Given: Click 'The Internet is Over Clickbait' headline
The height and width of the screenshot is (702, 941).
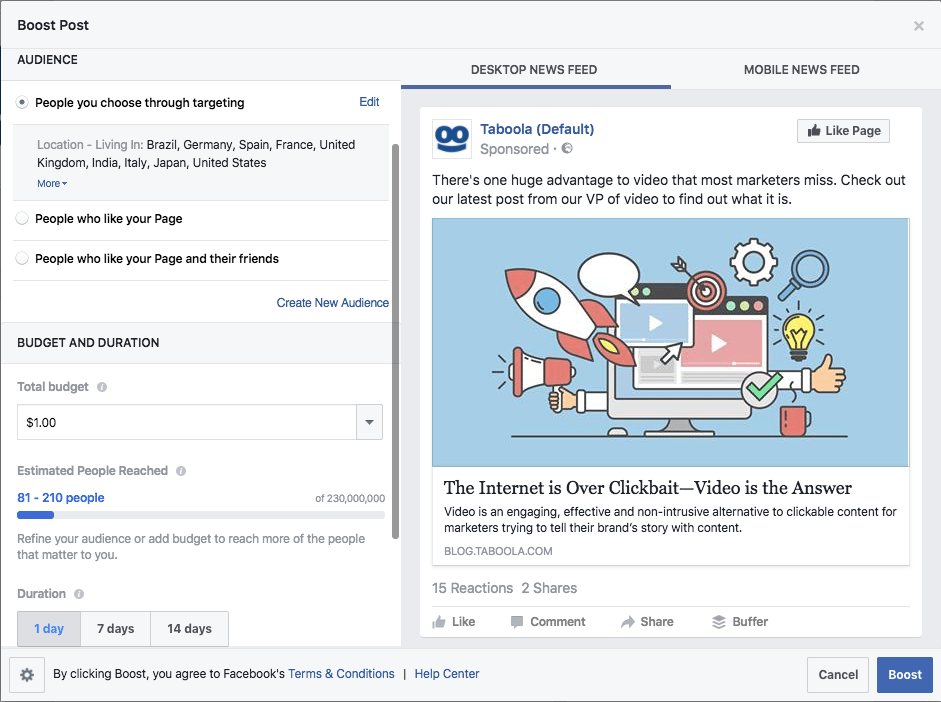Looking at the screenshot, I should coord(648,488).
